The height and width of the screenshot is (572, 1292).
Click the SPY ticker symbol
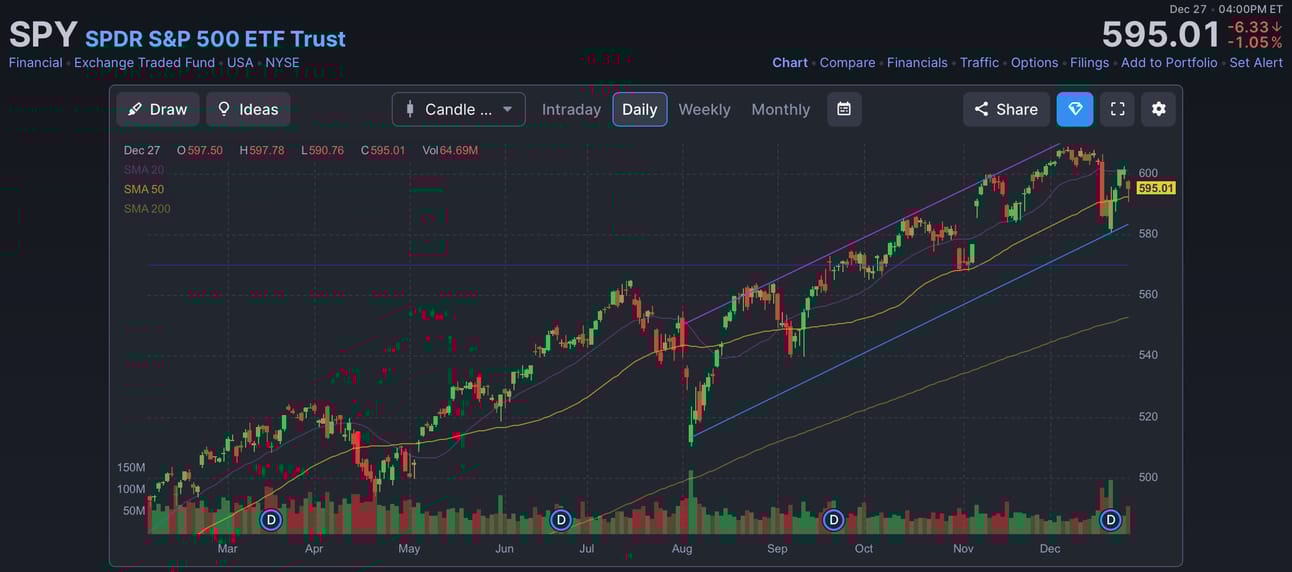[x=43, y=35]
